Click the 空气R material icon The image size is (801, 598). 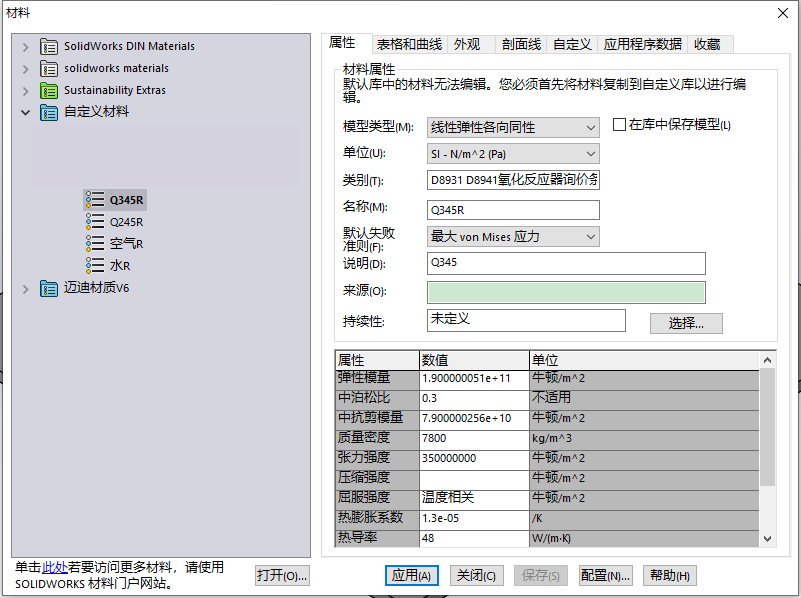pos(95,243)
